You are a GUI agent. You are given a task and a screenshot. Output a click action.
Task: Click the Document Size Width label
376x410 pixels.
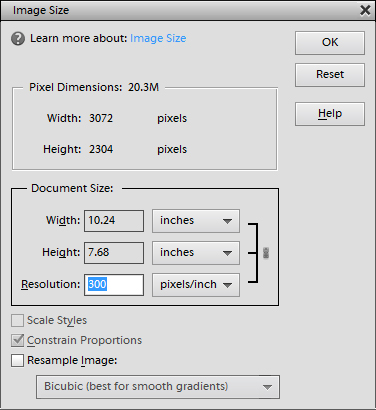(x=63, y=220)
